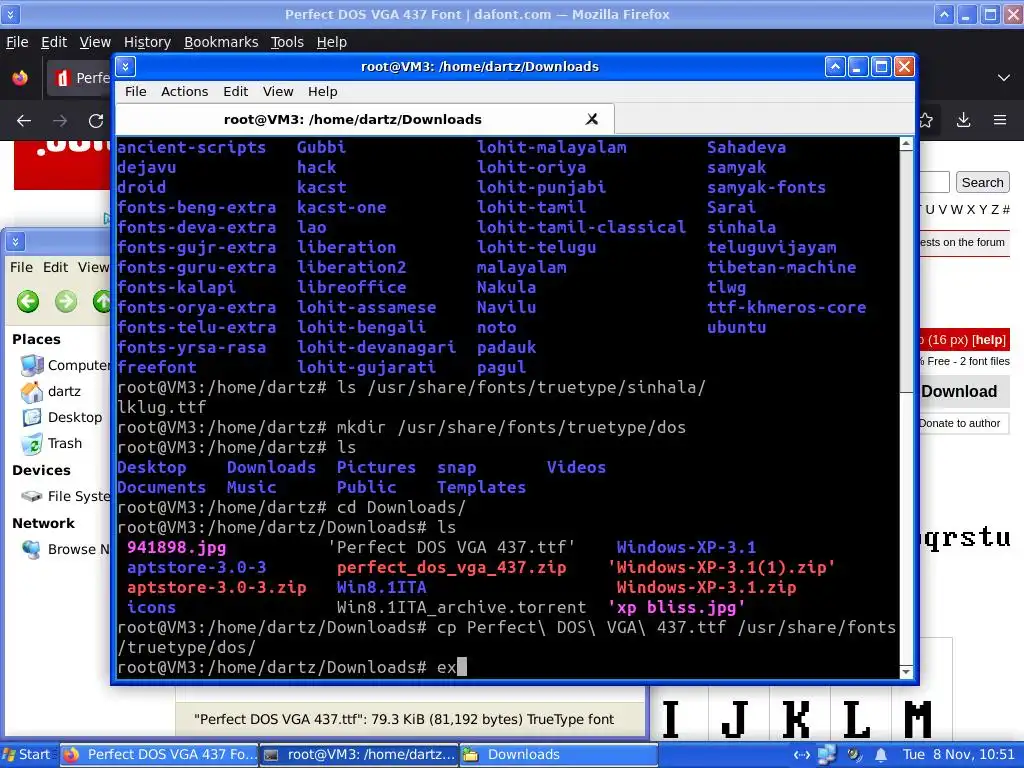
Task: Open Trash in the Places sidebar
Action: [x=51, y=443]
